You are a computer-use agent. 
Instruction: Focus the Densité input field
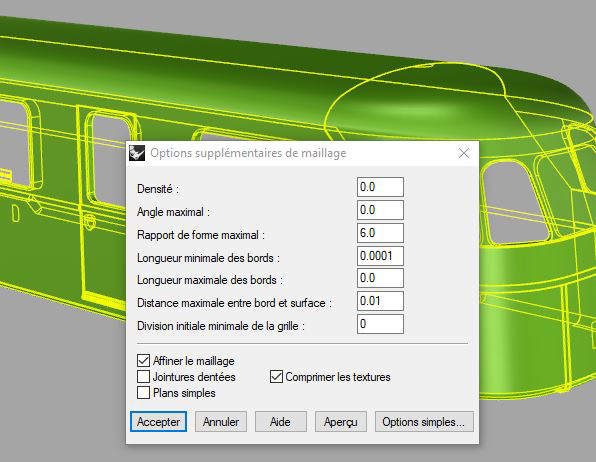point(380,187)
